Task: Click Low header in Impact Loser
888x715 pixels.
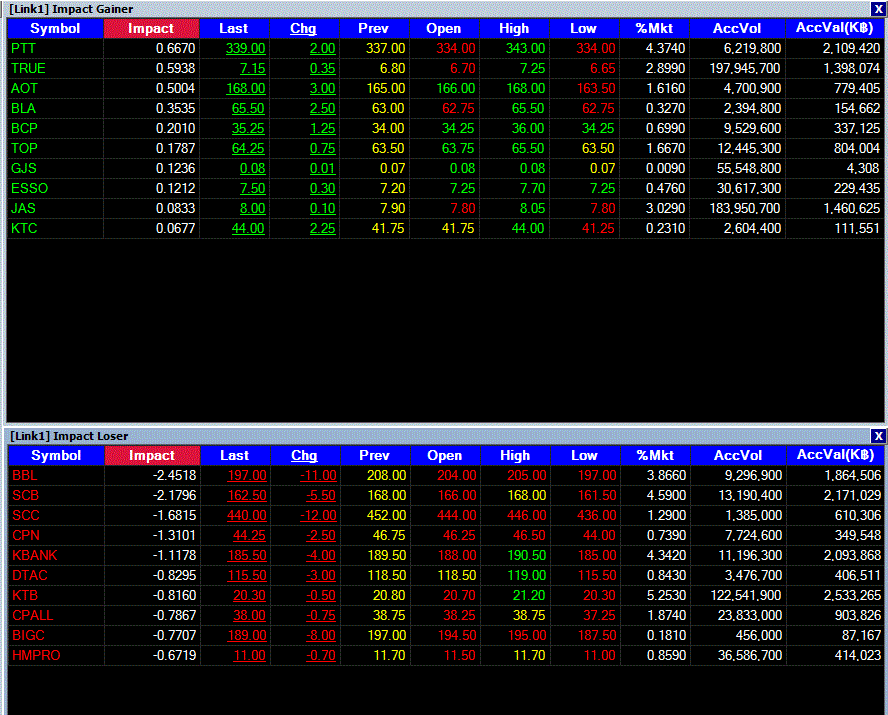Action: 585,456
